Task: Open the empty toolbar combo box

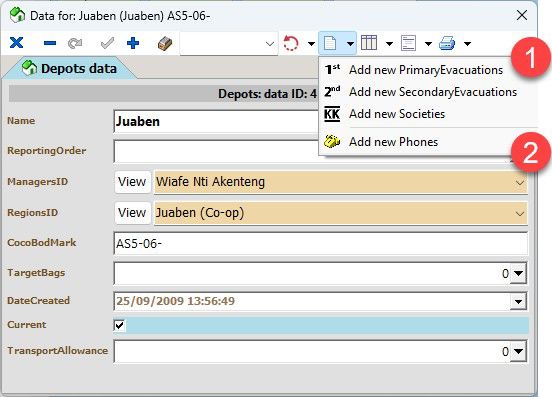Action: 228,44
